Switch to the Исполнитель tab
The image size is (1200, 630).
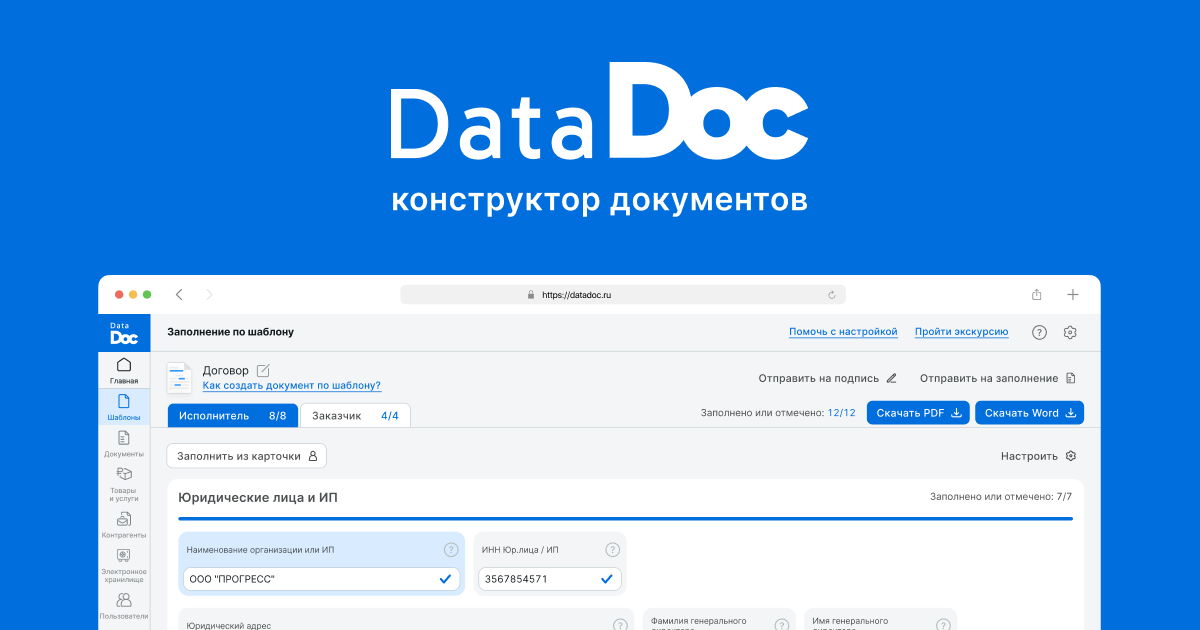(x=233, y=414)
